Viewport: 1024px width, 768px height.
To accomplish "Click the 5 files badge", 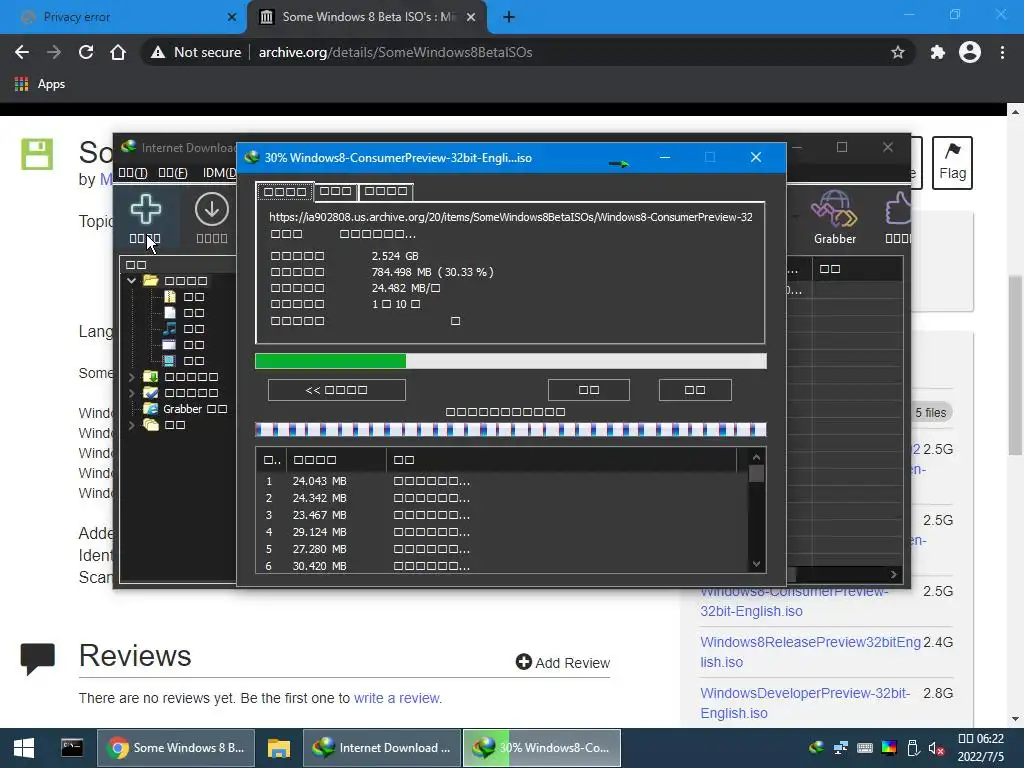I will click(931, 413).
